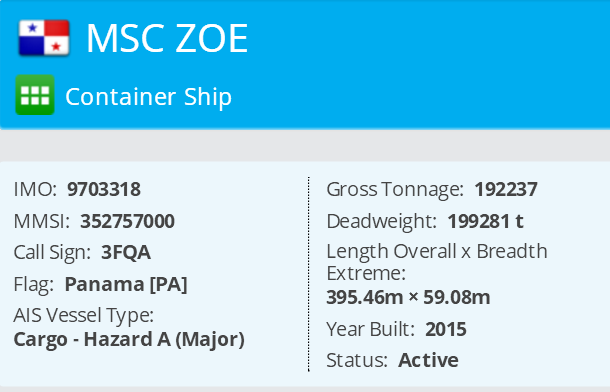Click the Call Sign label
610x392 pixels.
[52, 252]
